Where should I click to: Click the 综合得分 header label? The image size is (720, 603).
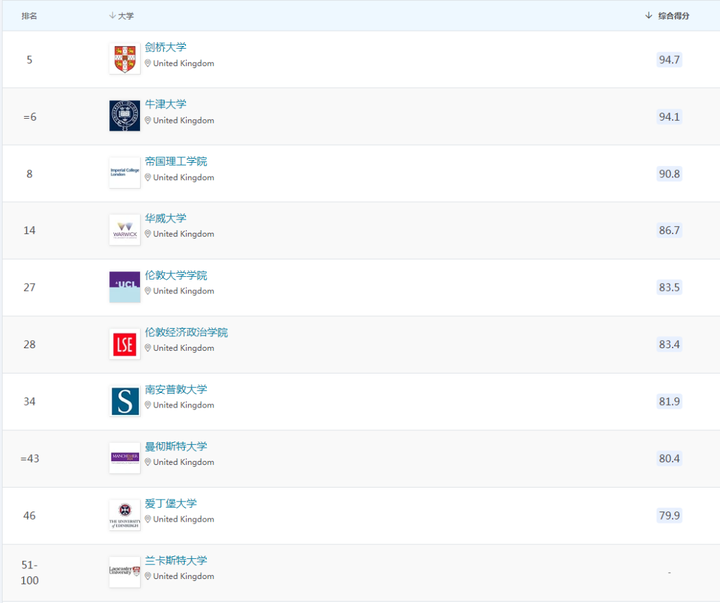[674, 16]
